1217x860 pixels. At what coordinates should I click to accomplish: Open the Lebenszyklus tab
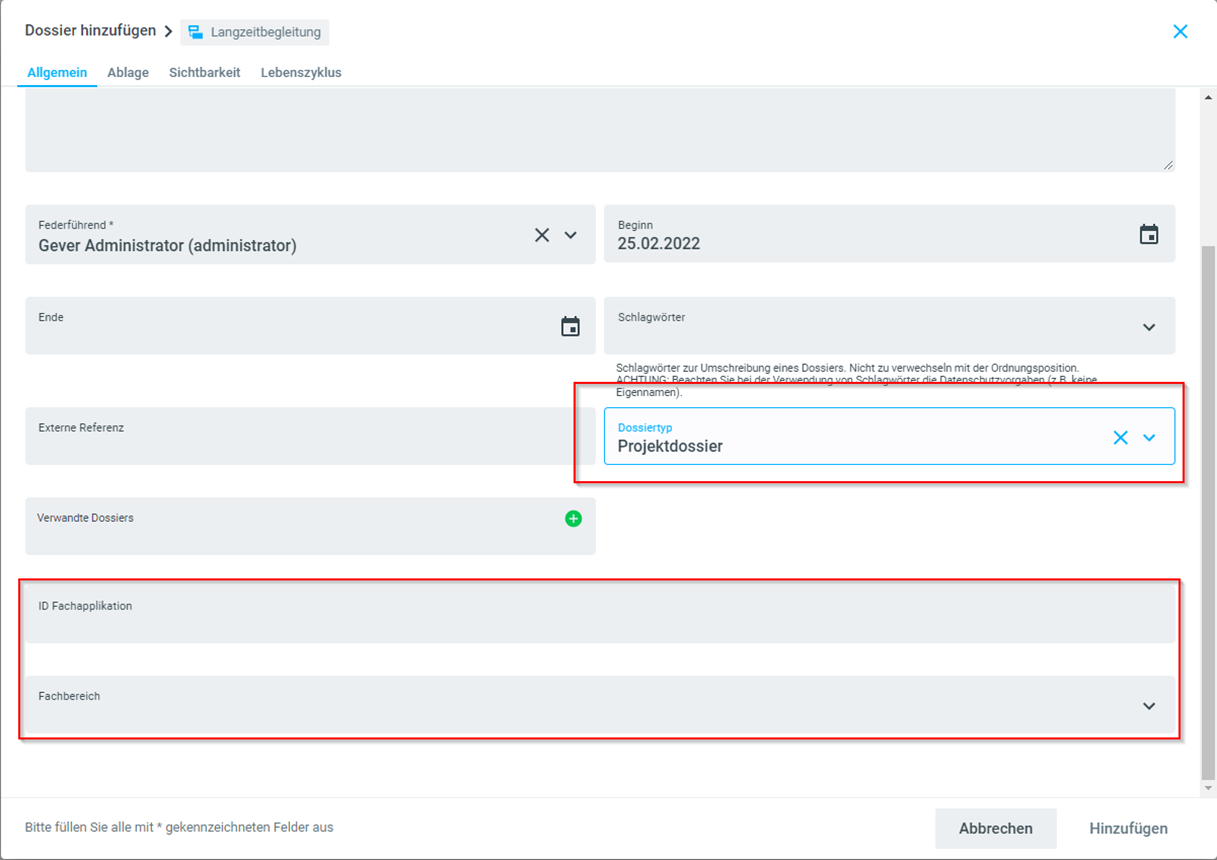pyautogui.click(x=301, y=72)
